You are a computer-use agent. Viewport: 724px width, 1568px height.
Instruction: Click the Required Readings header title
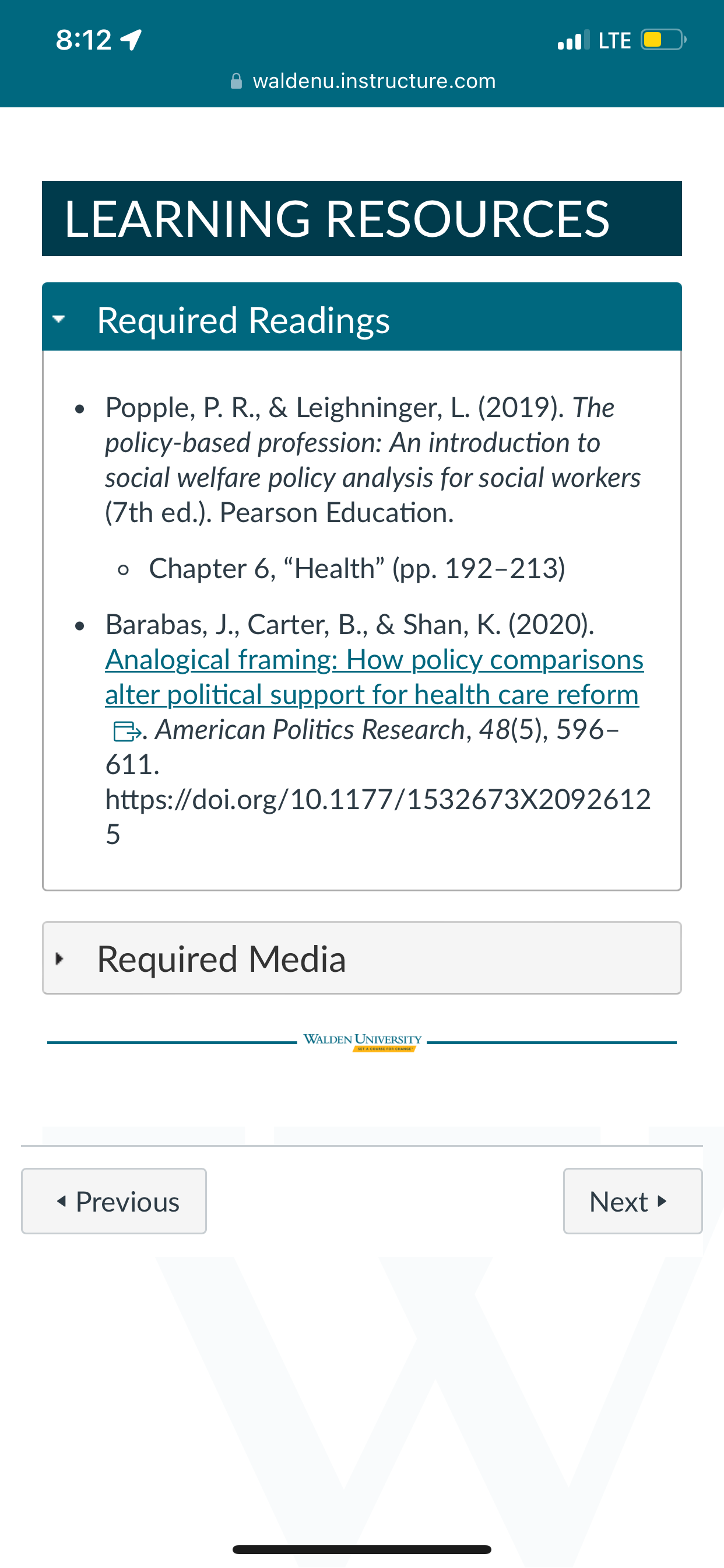click(243, 320)
